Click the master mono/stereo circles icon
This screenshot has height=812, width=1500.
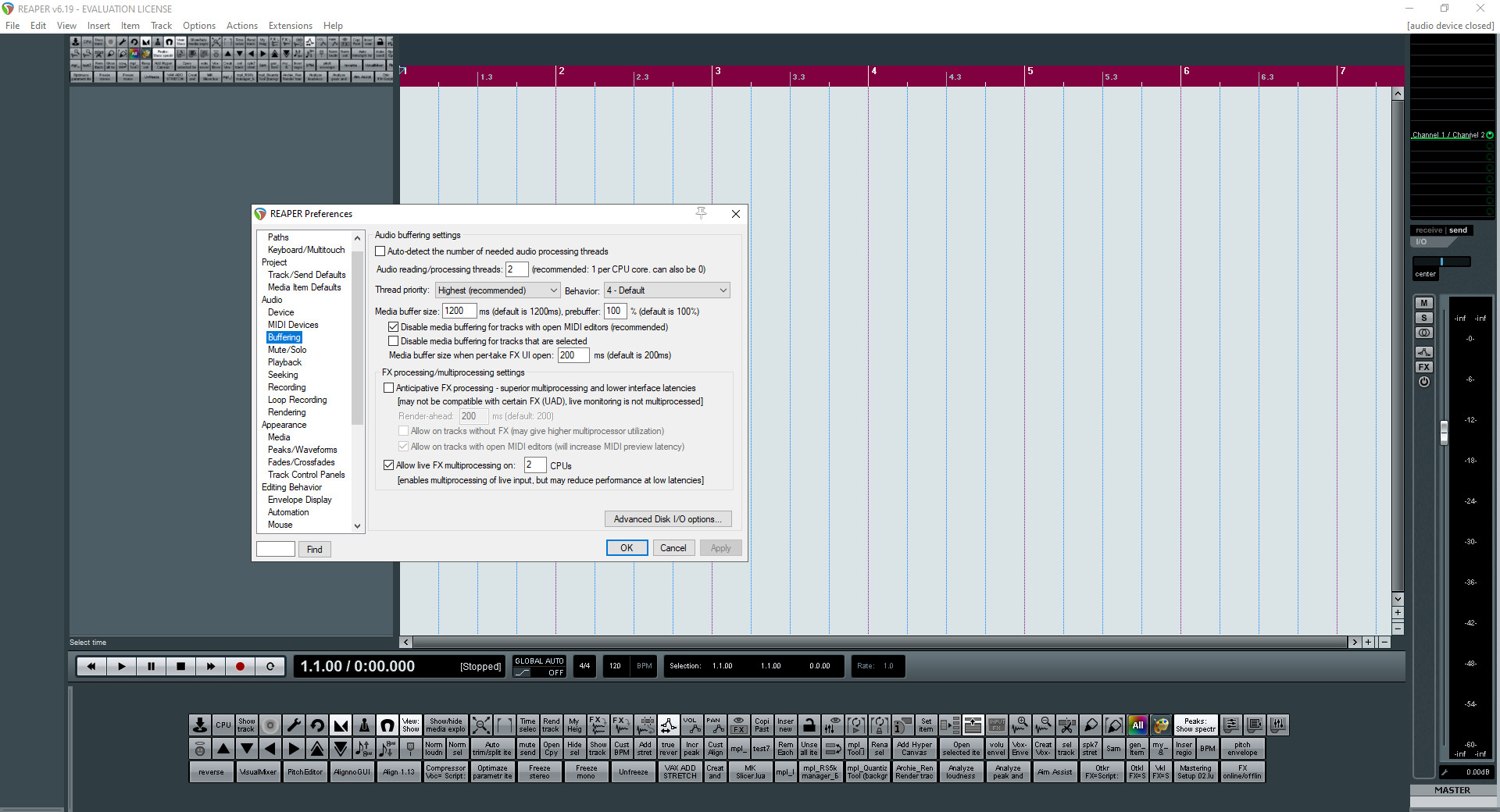(x=1424, y=333)
